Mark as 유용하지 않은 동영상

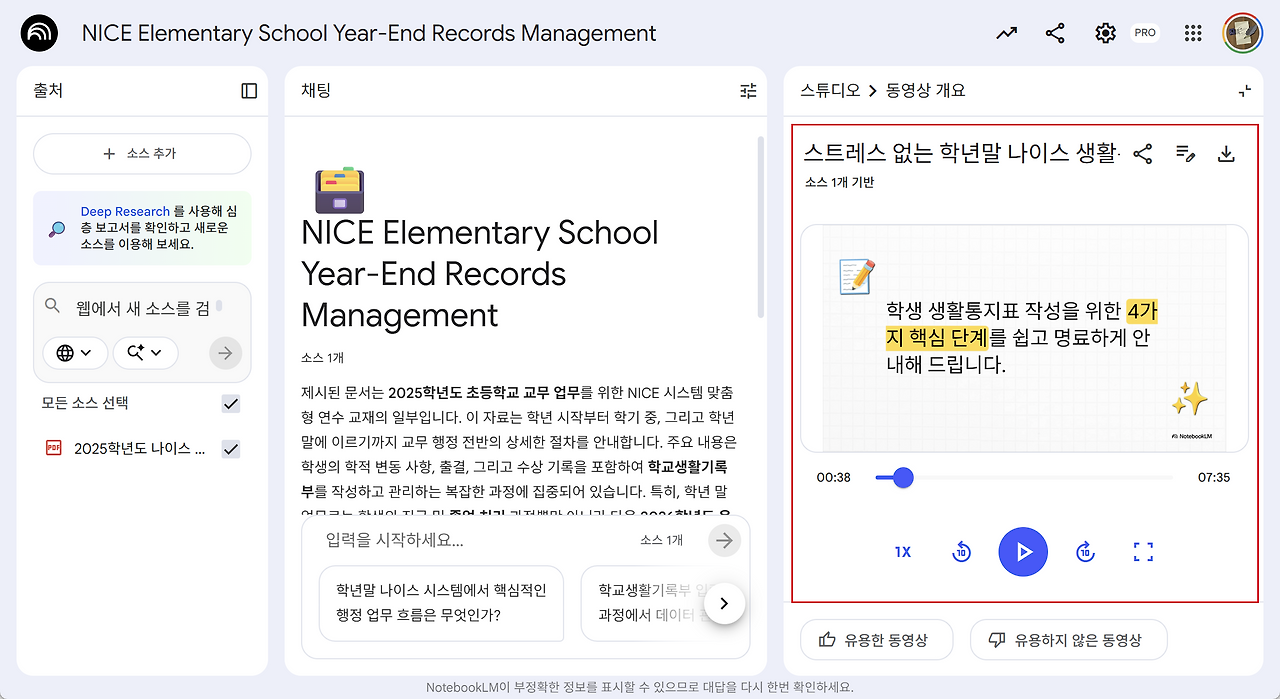pos(1069,640)
